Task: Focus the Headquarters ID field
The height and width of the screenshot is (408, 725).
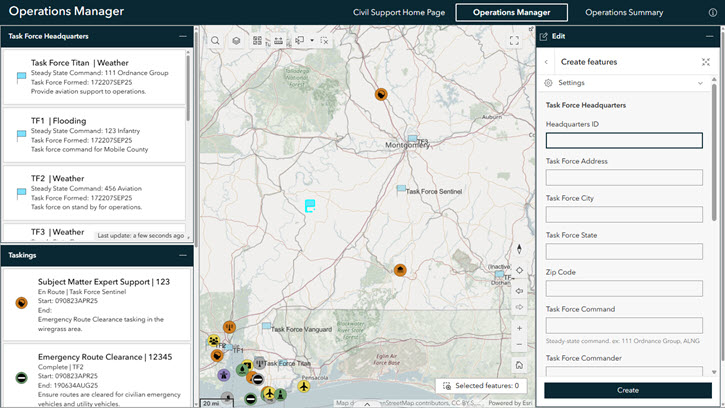Action: tap(624, 141)
